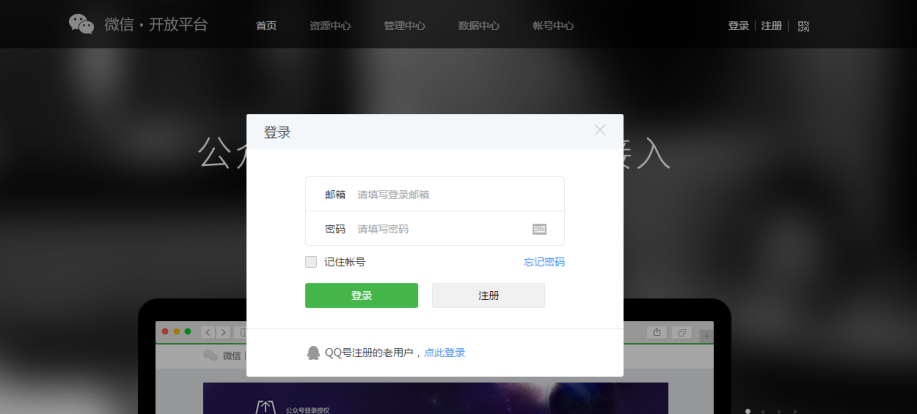The height and width of the screenshot is (414, 917).
Task: Select 数据中心 in the top navigation
Action: point(478,26)
